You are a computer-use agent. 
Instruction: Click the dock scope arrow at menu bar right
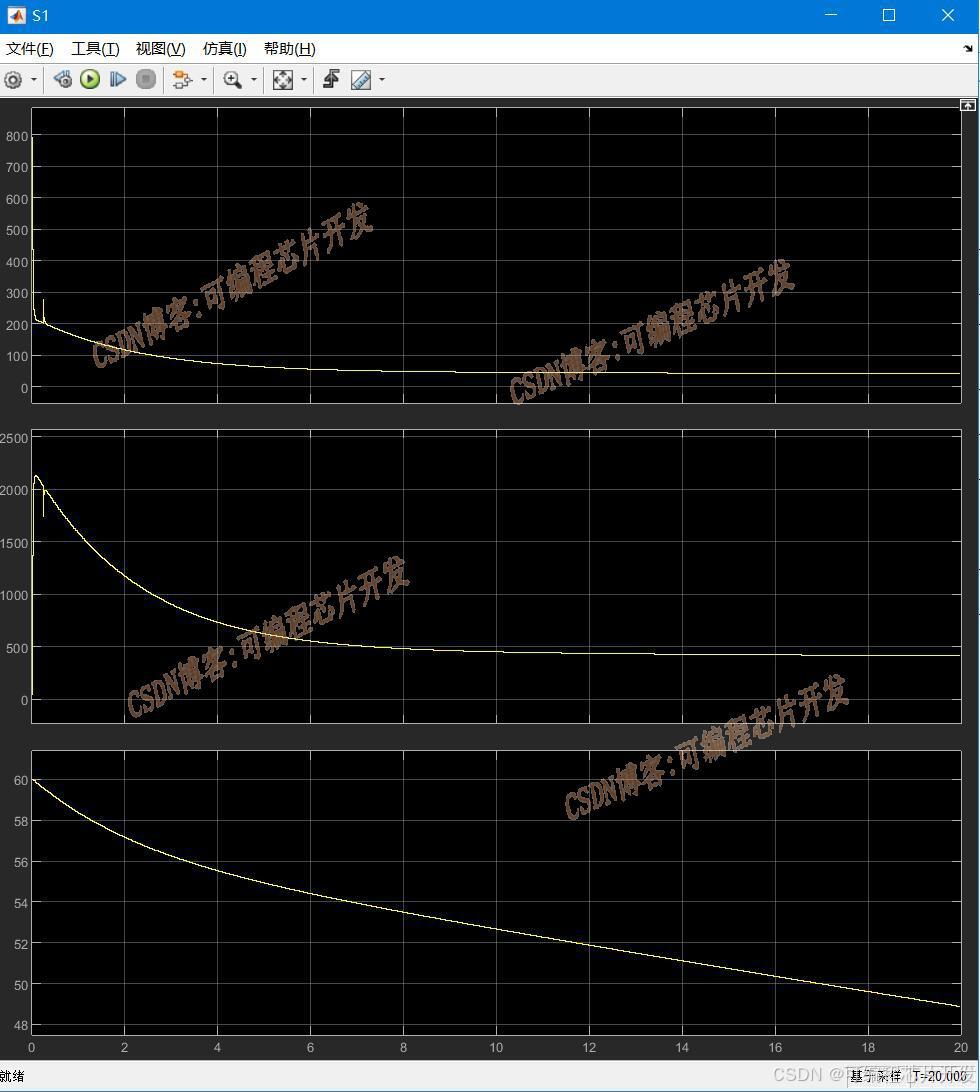pos(968,49)
